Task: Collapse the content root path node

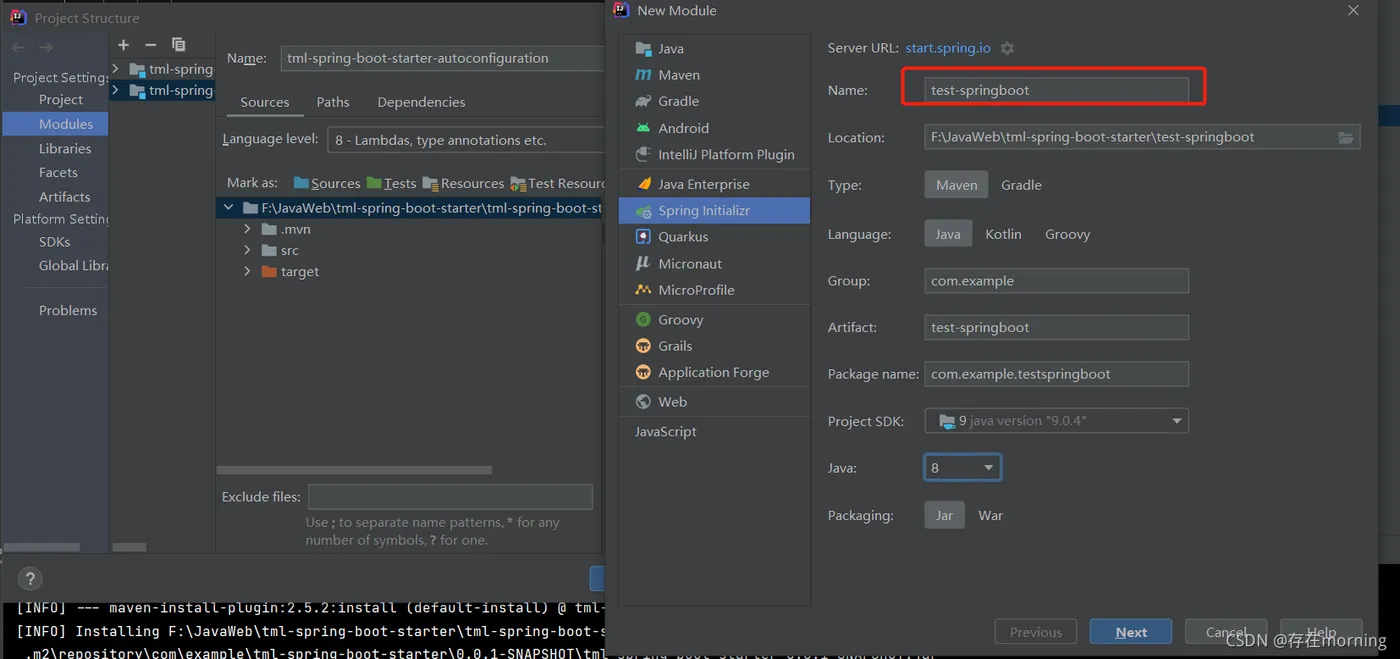Action: tap(228, 208)
